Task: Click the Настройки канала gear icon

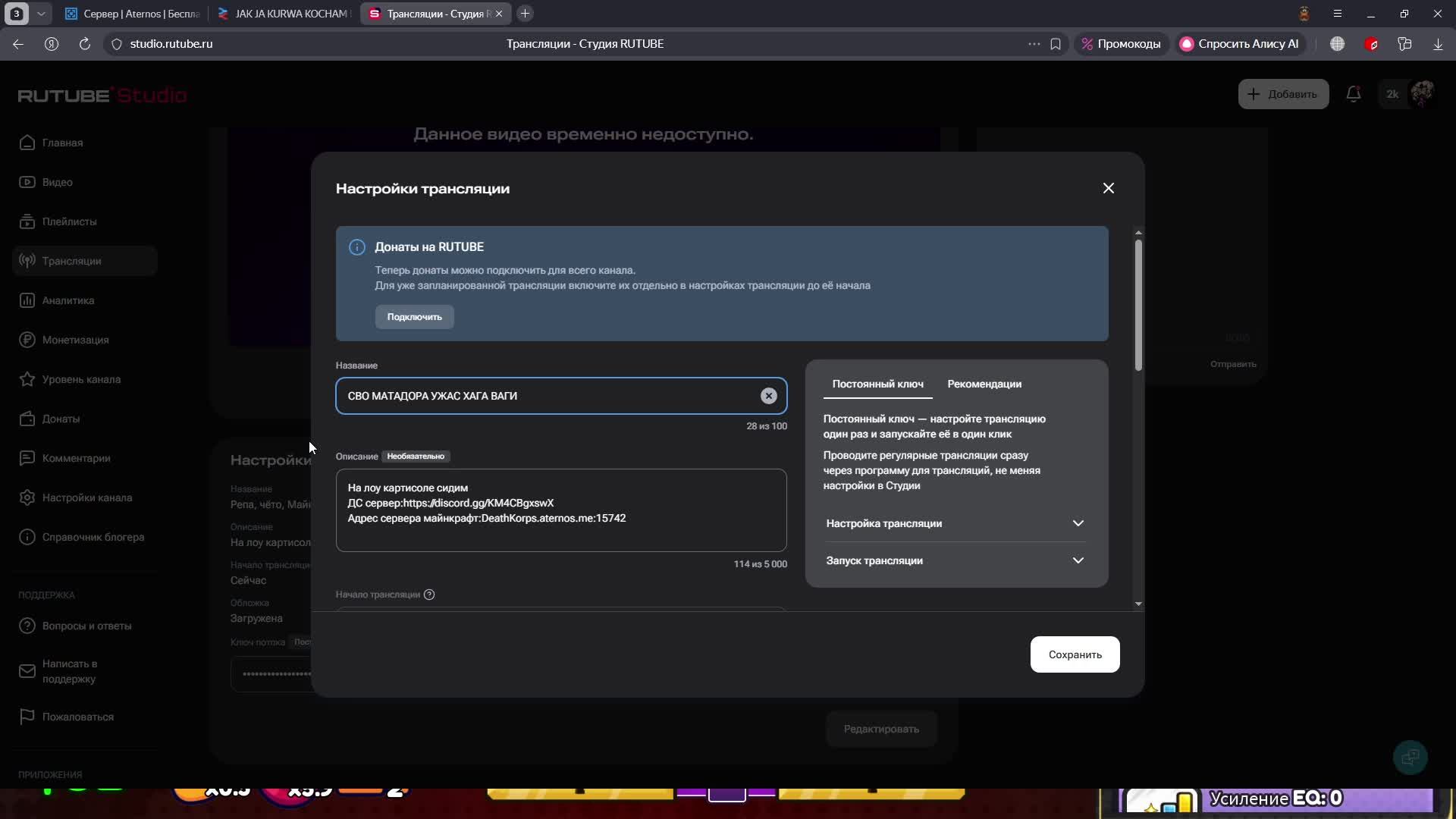Action: tap(27, 497)
